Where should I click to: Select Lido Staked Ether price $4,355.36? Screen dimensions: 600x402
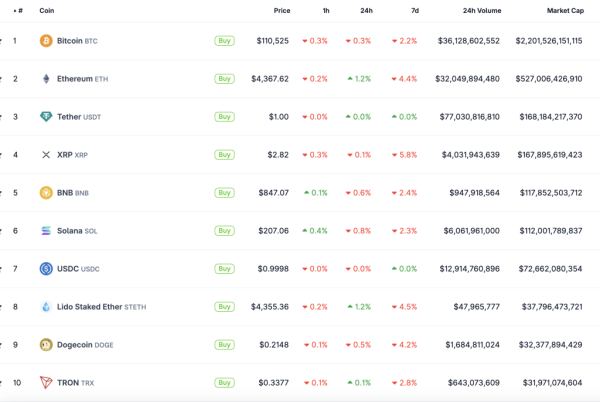click(x=270, y=307)
